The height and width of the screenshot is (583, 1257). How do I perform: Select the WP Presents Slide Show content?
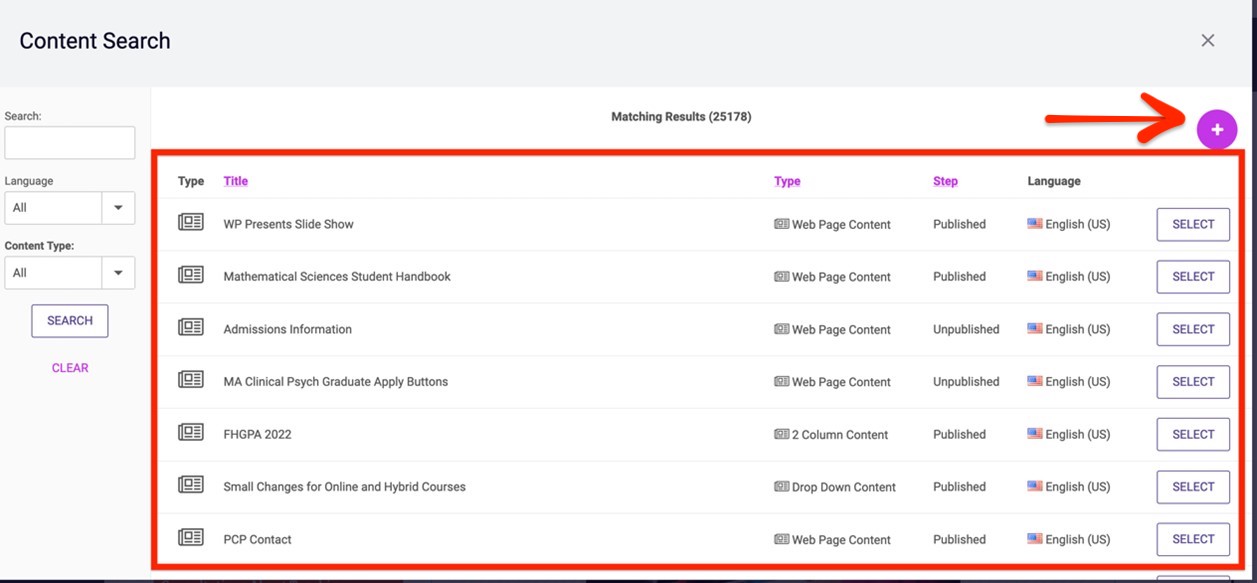coord(1193,224)
